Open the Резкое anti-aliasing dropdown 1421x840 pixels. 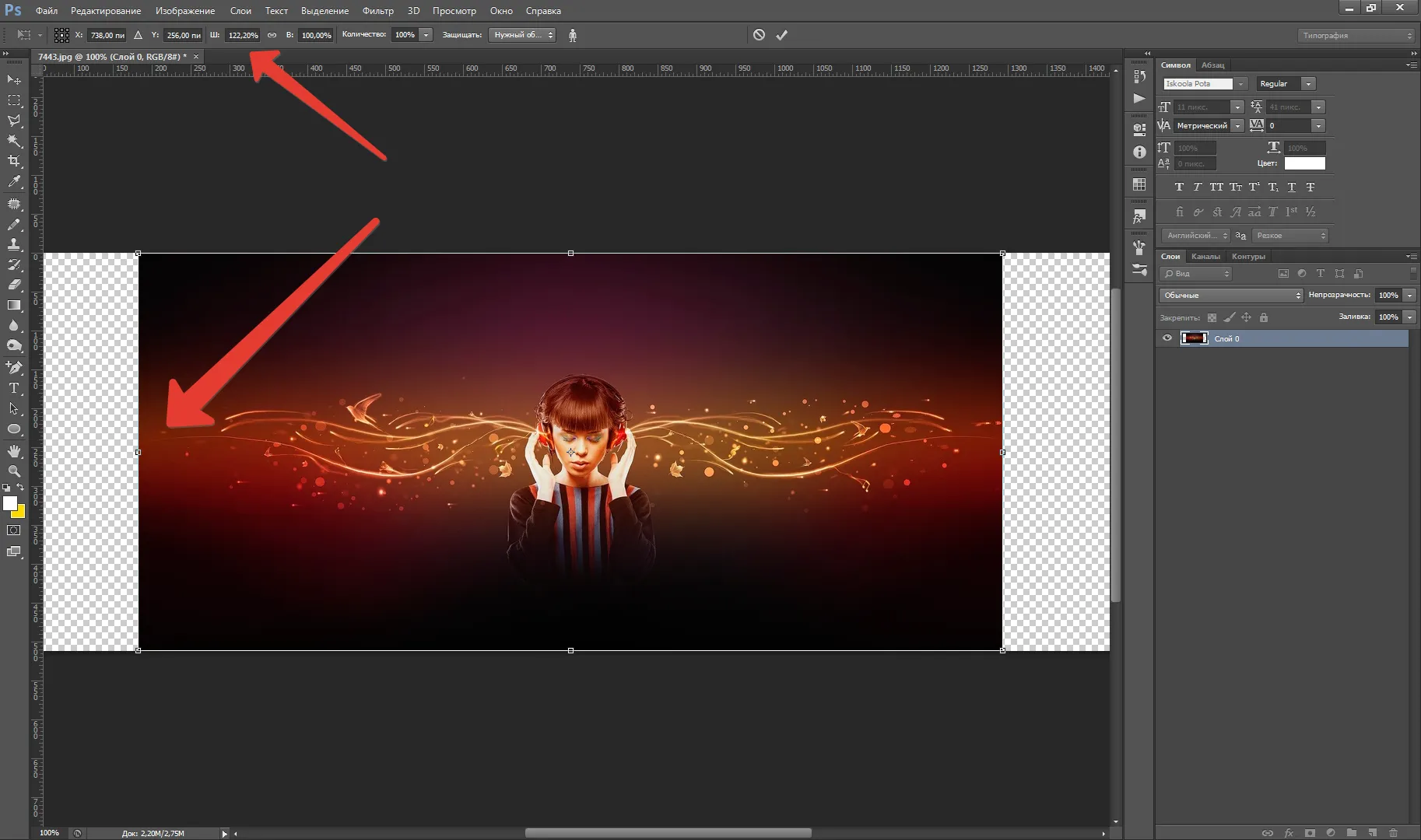tap(1289, 236)
